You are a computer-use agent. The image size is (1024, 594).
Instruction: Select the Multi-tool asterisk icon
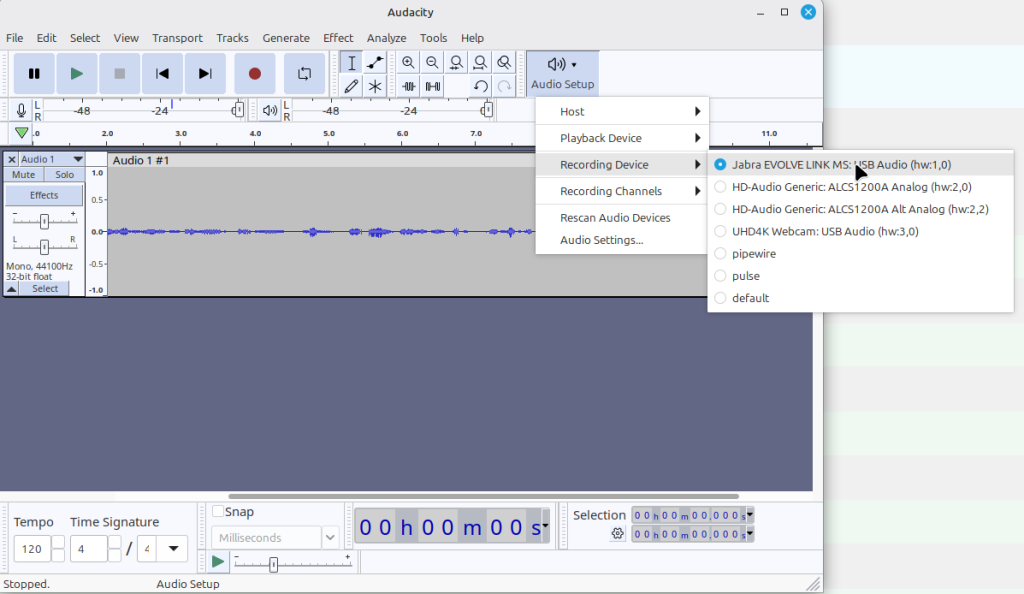point(375,86)
